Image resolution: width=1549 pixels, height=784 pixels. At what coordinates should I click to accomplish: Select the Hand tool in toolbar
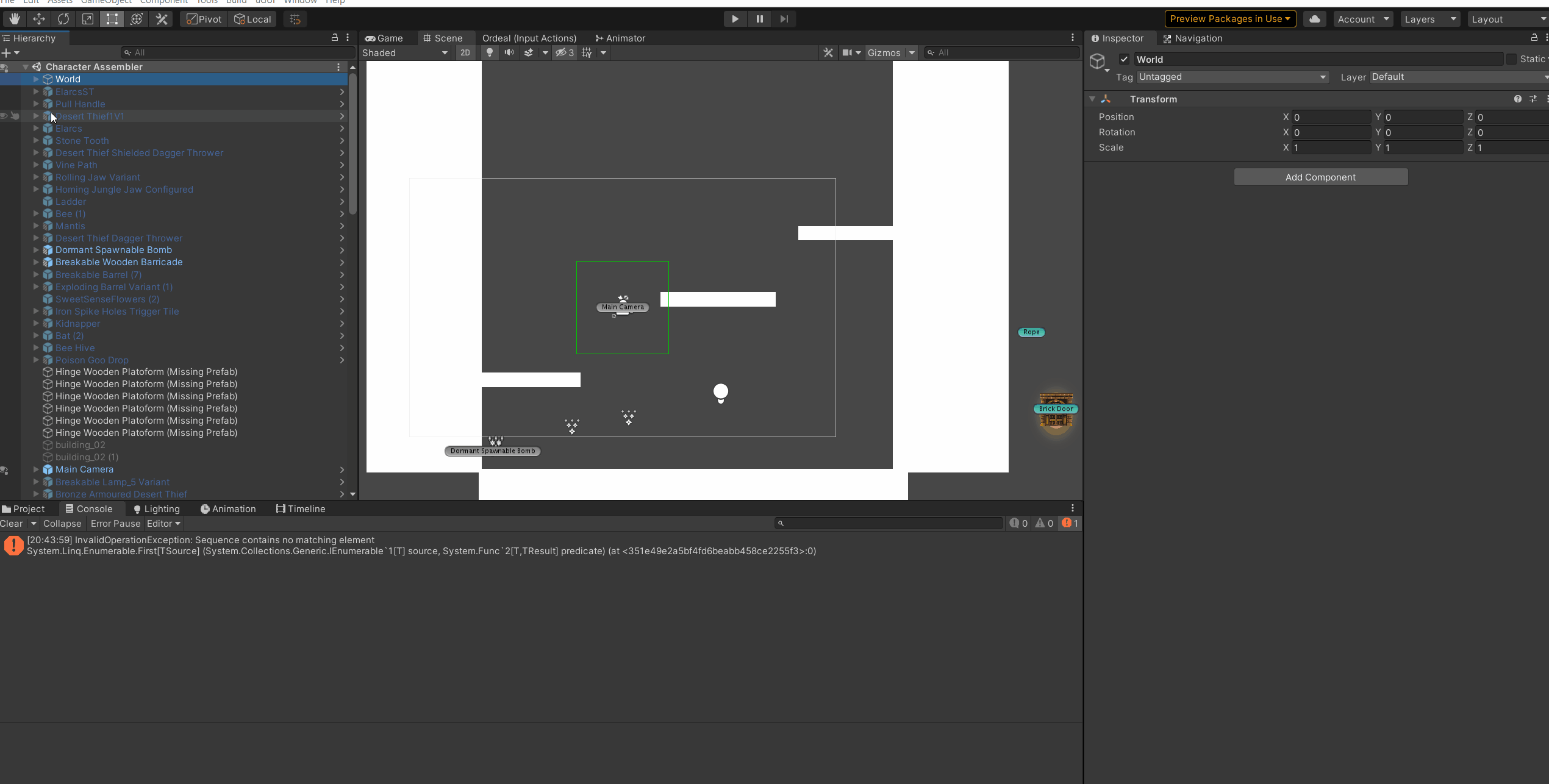tap(14, 19)
